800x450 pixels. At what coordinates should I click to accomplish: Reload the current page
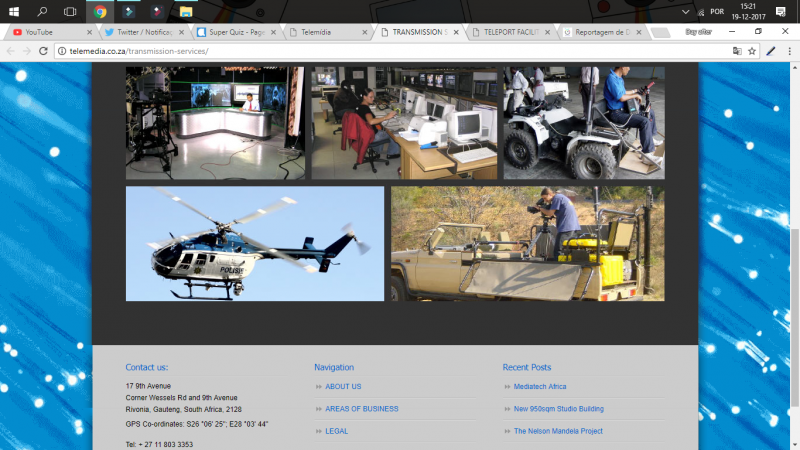point(43,51)
